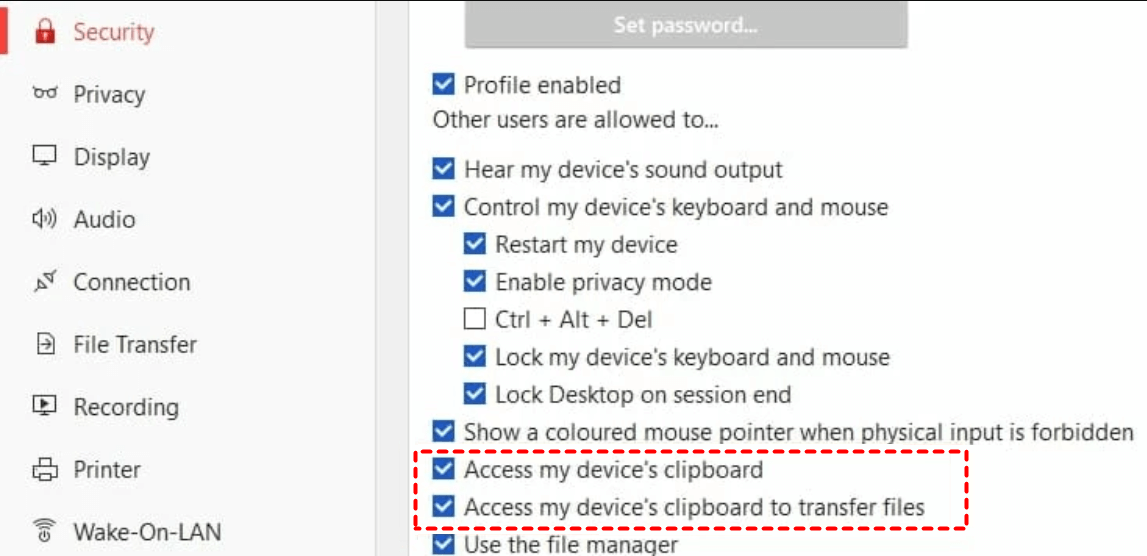Click the File Transfer arrow icon
Viewport: 1147px width, 556px height.
tap(45, 345)
